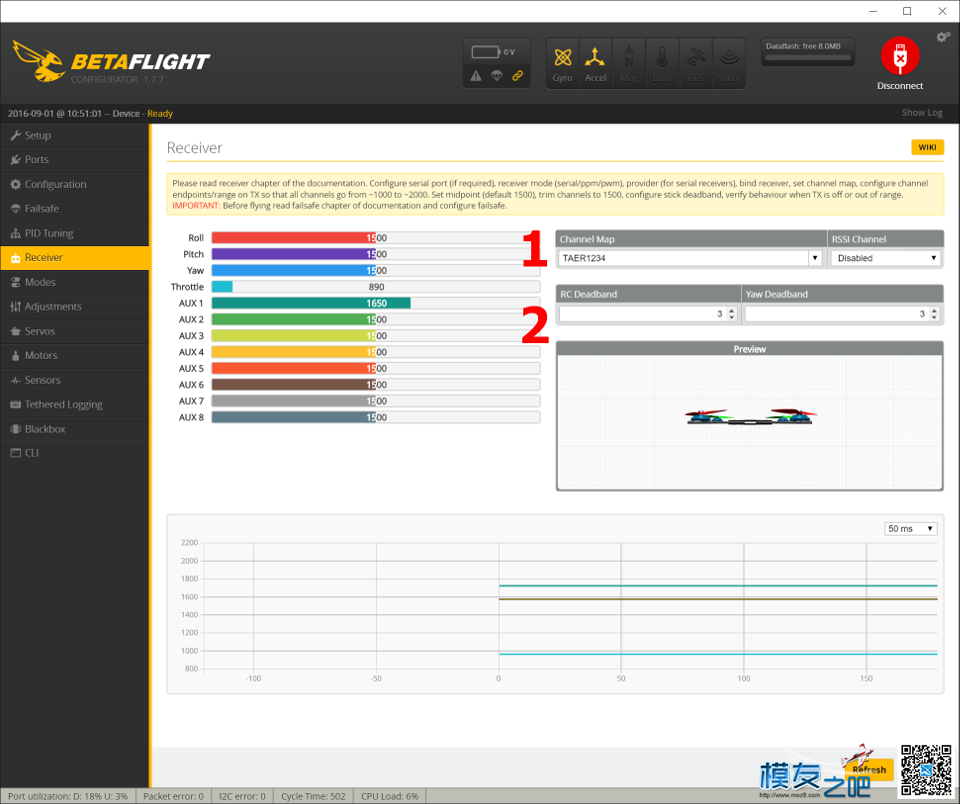Viewport: 960px width, 804px height.
Task: Open the Configuration tab
Action: coord(75,184)
